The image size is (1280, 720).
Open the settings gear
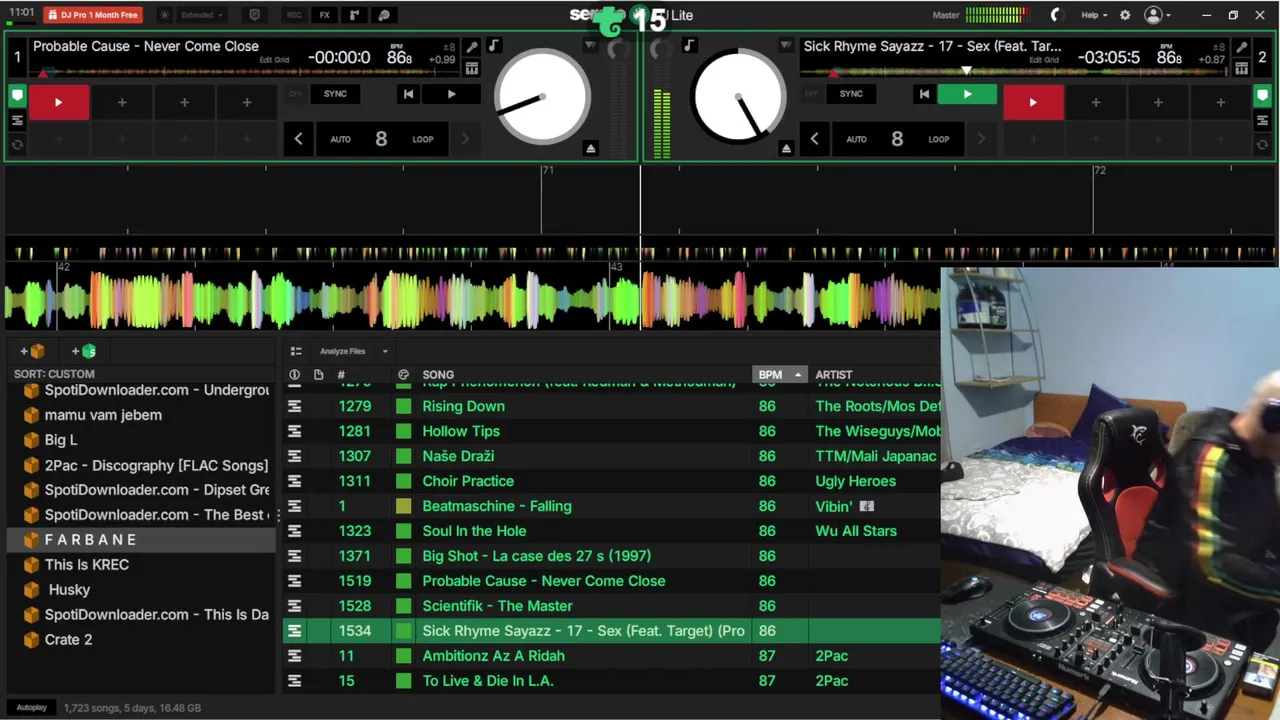coord(1125,15)
